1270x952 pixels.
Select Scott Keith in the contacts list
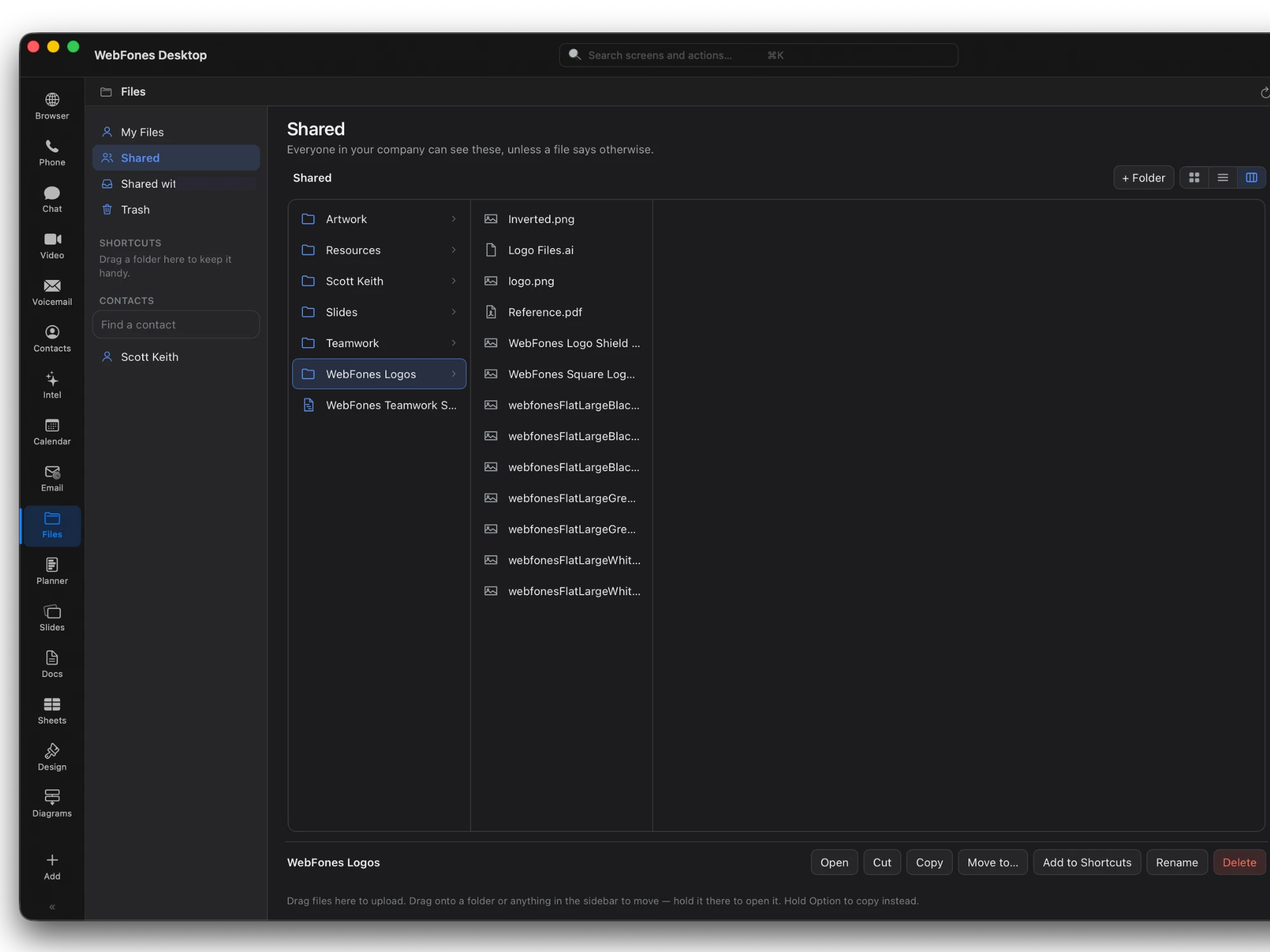tap(176, 357)
